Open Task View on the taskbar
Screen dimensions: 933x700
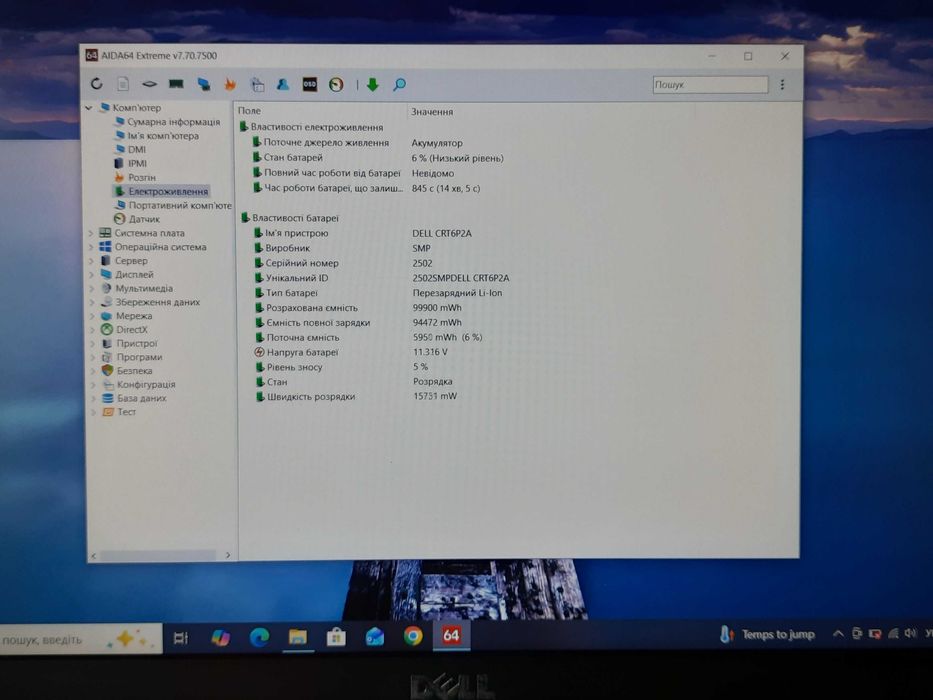(x=180, y=638)
